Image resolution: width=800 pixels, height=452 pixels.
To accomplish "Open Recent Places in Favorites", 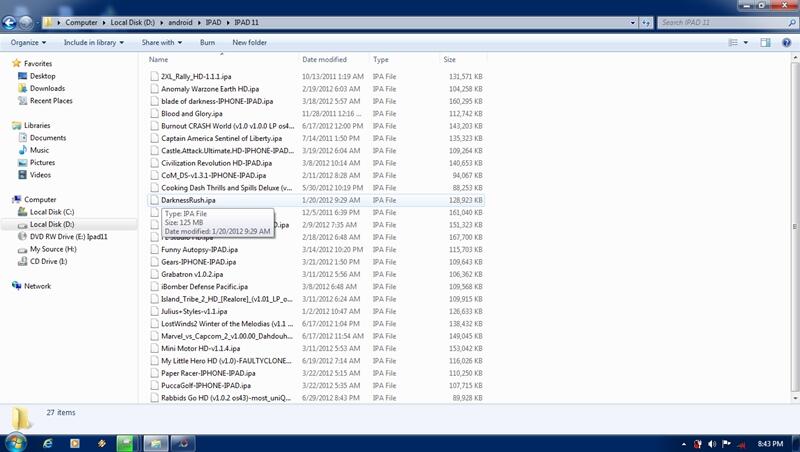I will 51,101.
